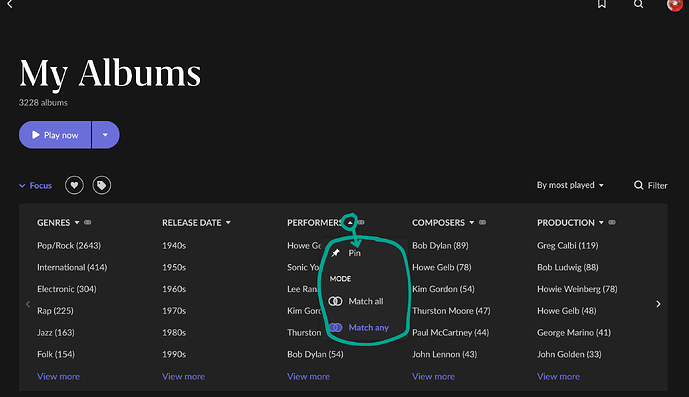Filter by Pop/Rock (2643) genre
This screenshot has width=689, height=397.
click(69, 245)
